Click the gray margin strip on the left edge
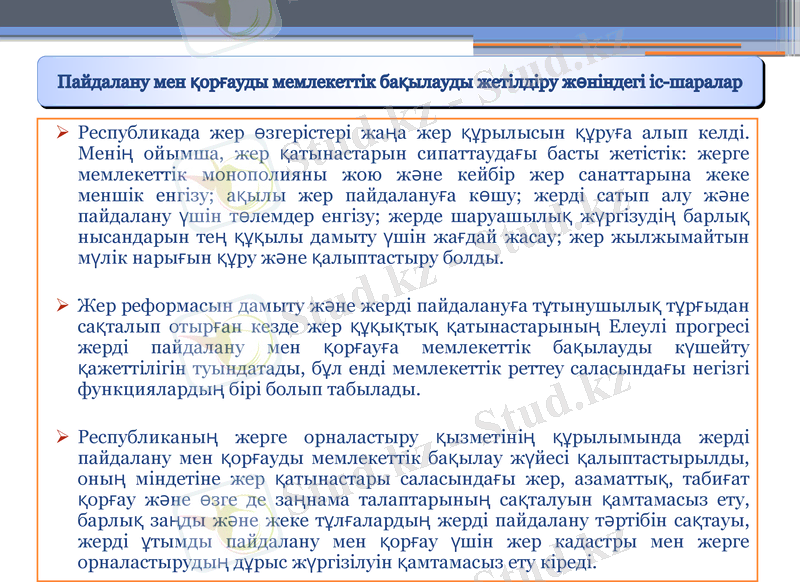Screen dimensions: 800x582 pyautogui.click(x=15, y=300)
